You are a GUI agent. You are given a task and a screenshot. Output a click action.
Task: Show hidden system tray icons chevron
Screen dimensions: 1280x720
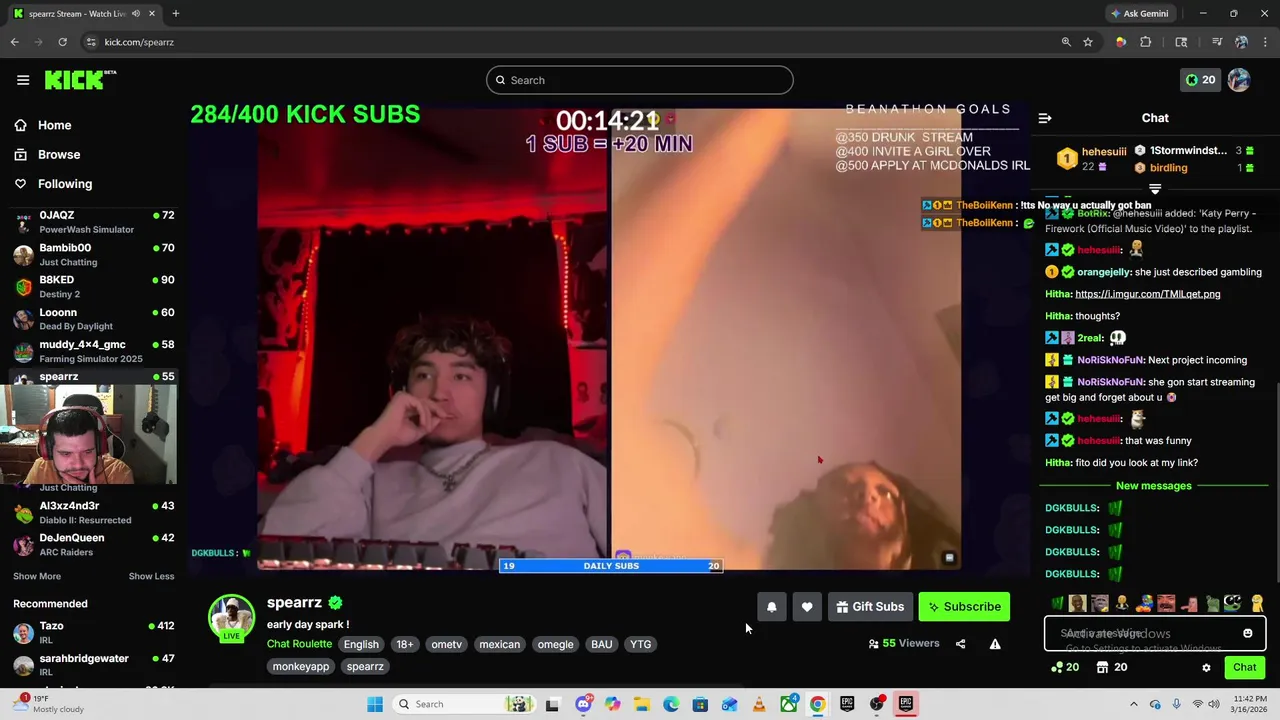tap(1133, 704)
